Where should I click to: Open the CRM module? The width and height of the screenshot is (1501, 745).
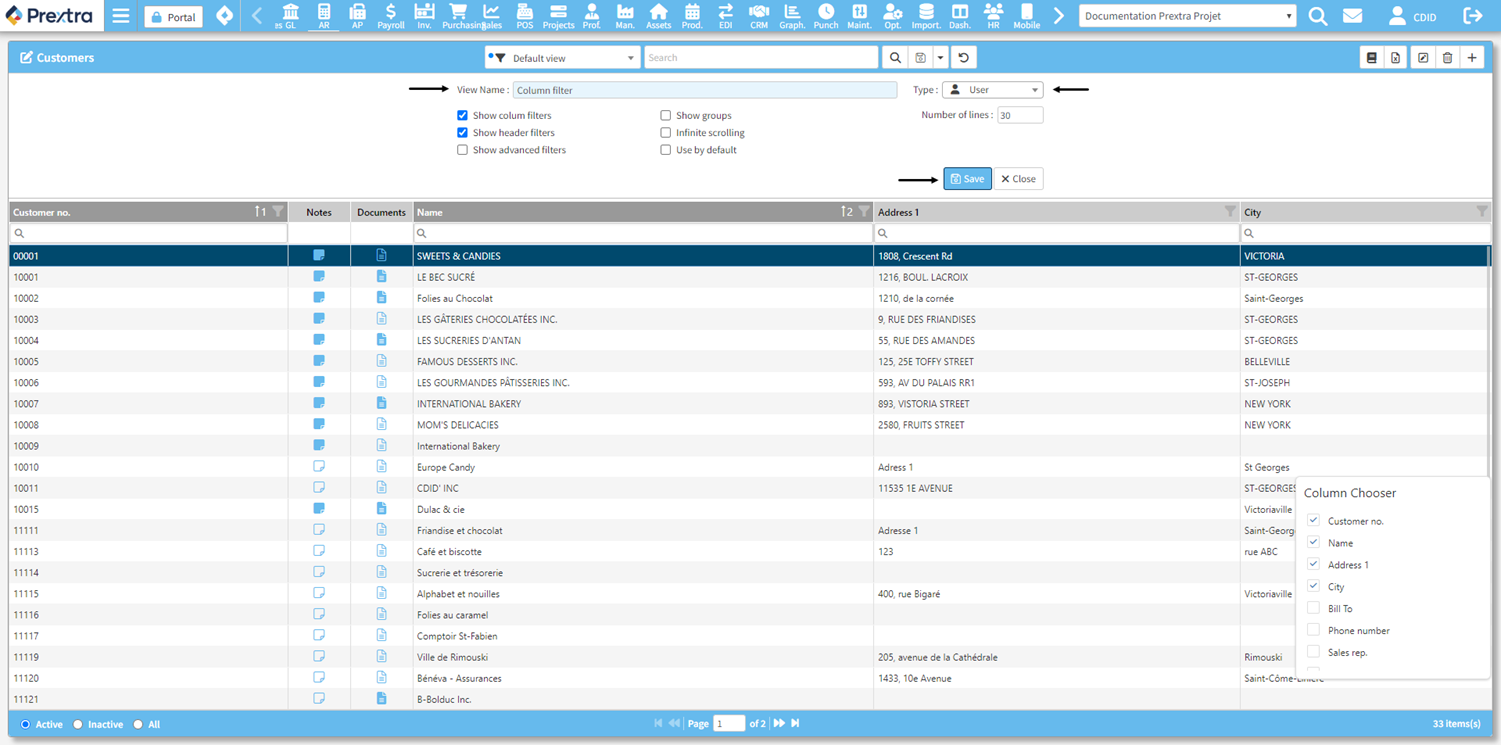pos(758,16)
